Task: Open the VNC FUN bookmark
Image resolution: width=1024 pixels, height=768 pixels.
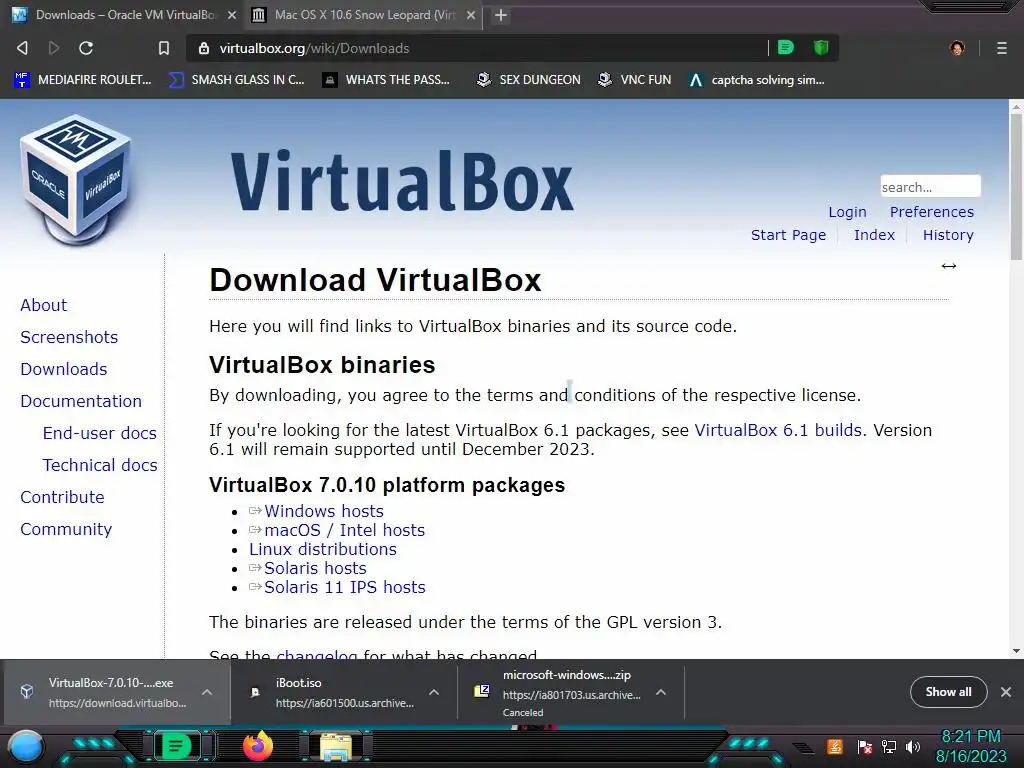Action: tap(635, 80)
